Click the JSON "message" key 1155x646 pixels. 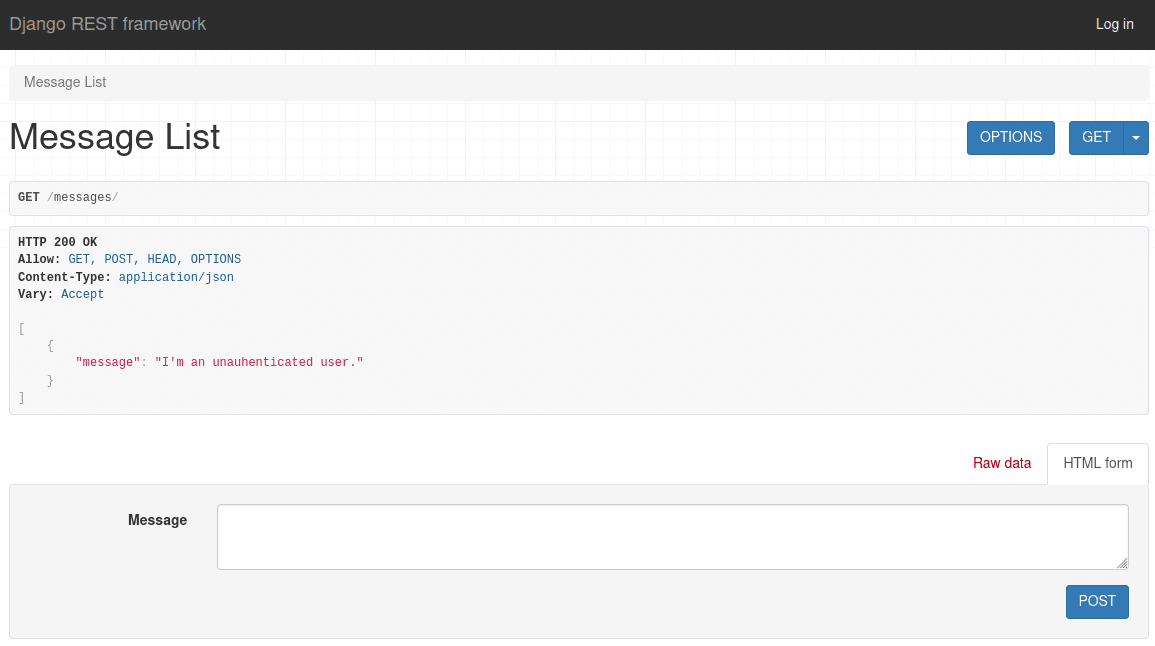[x=108, y=362]
